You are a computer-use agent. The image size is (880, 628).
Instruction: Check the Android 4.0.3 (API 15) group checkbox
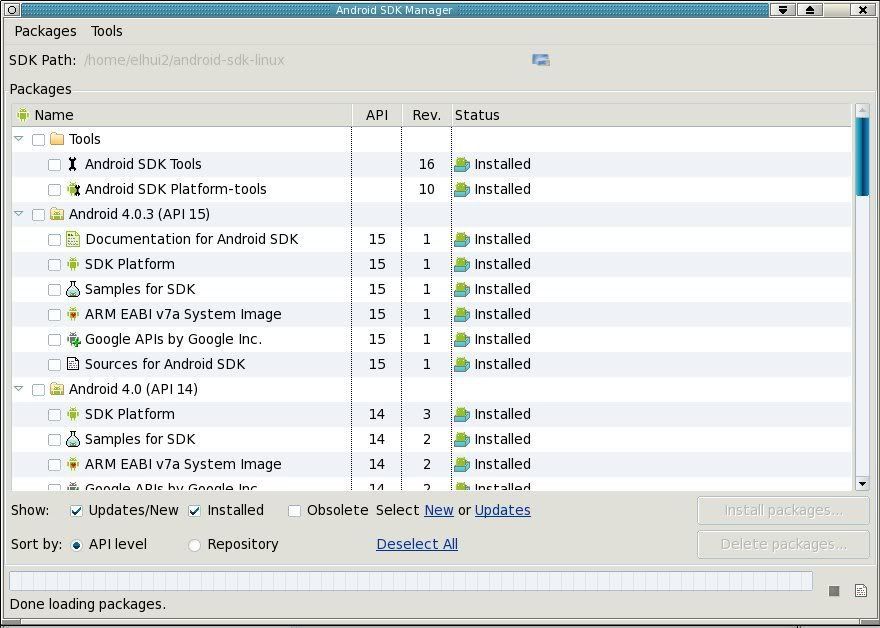38,215
